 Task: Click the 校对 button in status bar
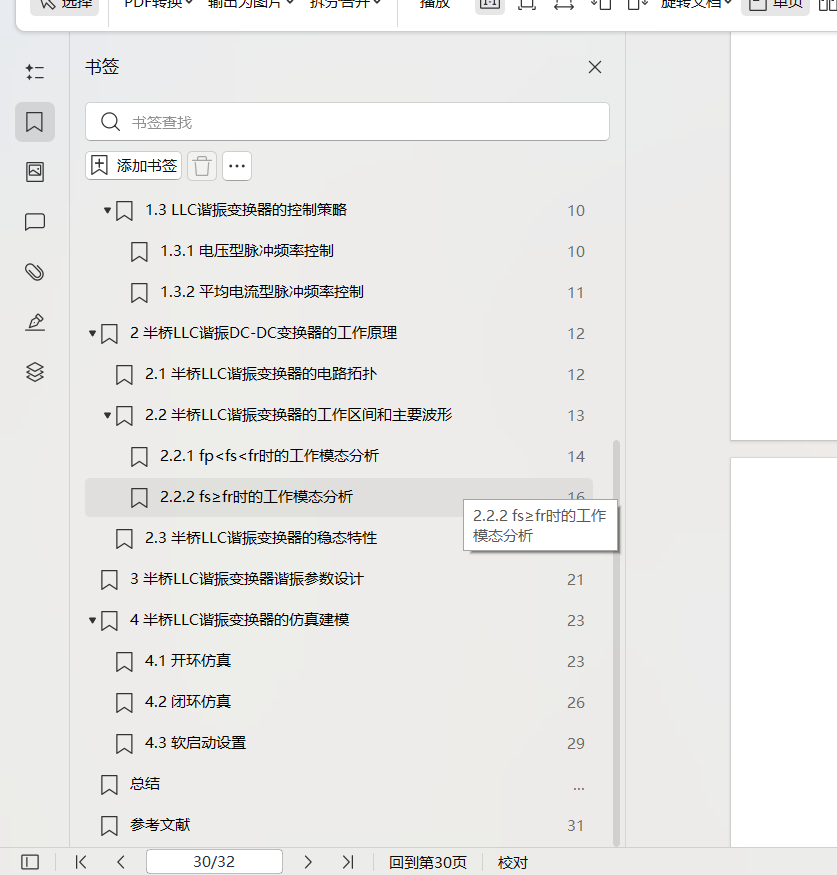(513, 863)
